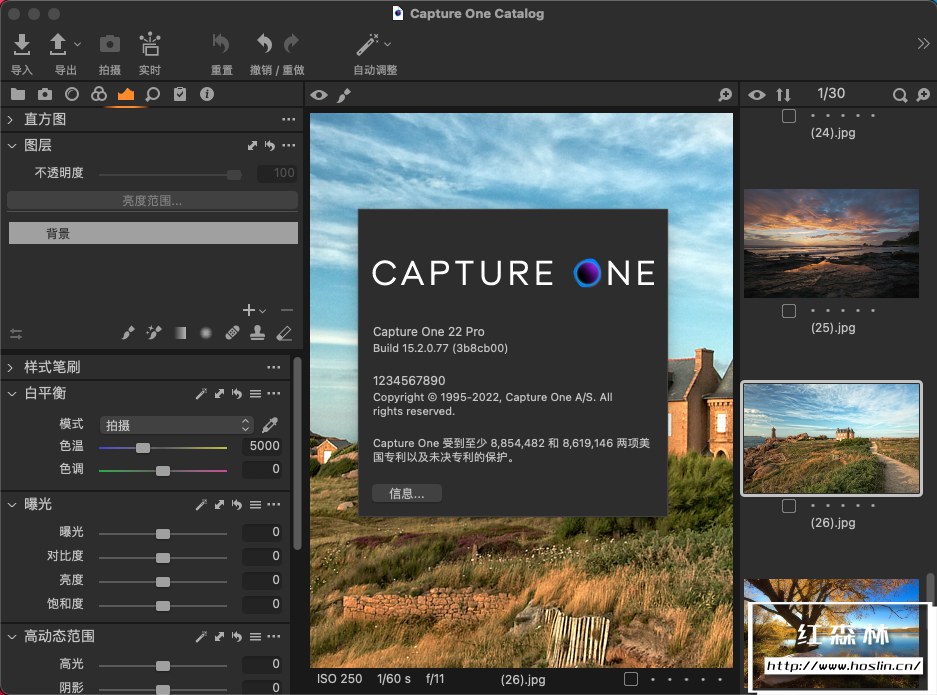The height and width of the screenshot is (695, 937).
Task: Click the Import icon in toolbar
Action: tap(21, 45)
